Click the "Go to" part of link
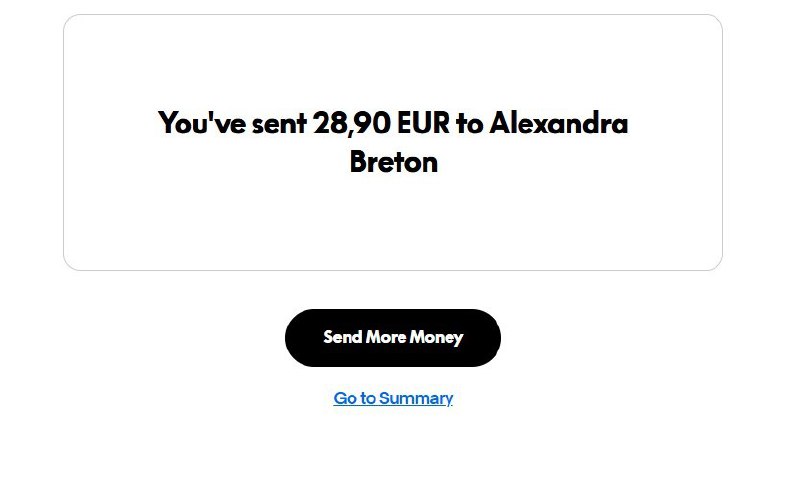The image size is (800, 482). tap(354, 398)
